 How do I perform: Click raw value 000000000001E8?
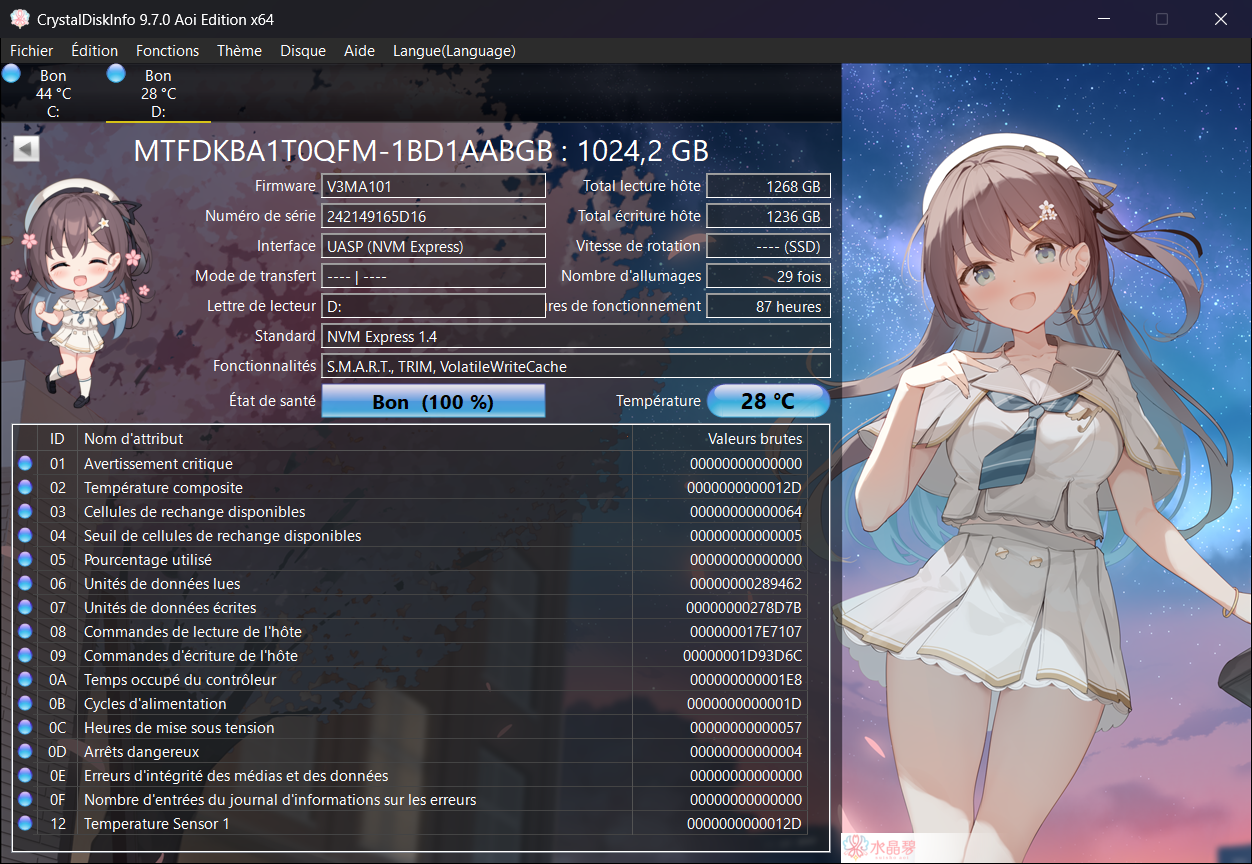746,680
